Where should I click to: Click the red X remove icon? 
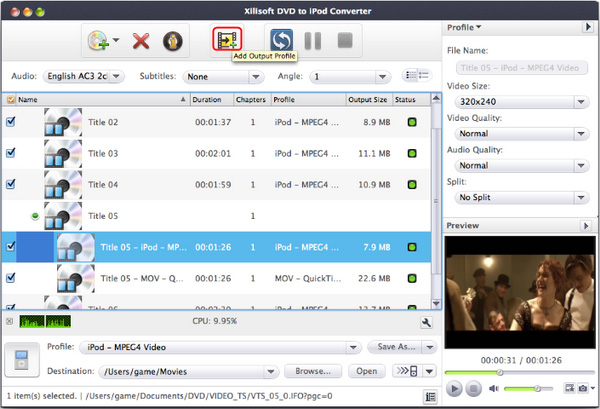pyautogui.click(x=141, y=41)
